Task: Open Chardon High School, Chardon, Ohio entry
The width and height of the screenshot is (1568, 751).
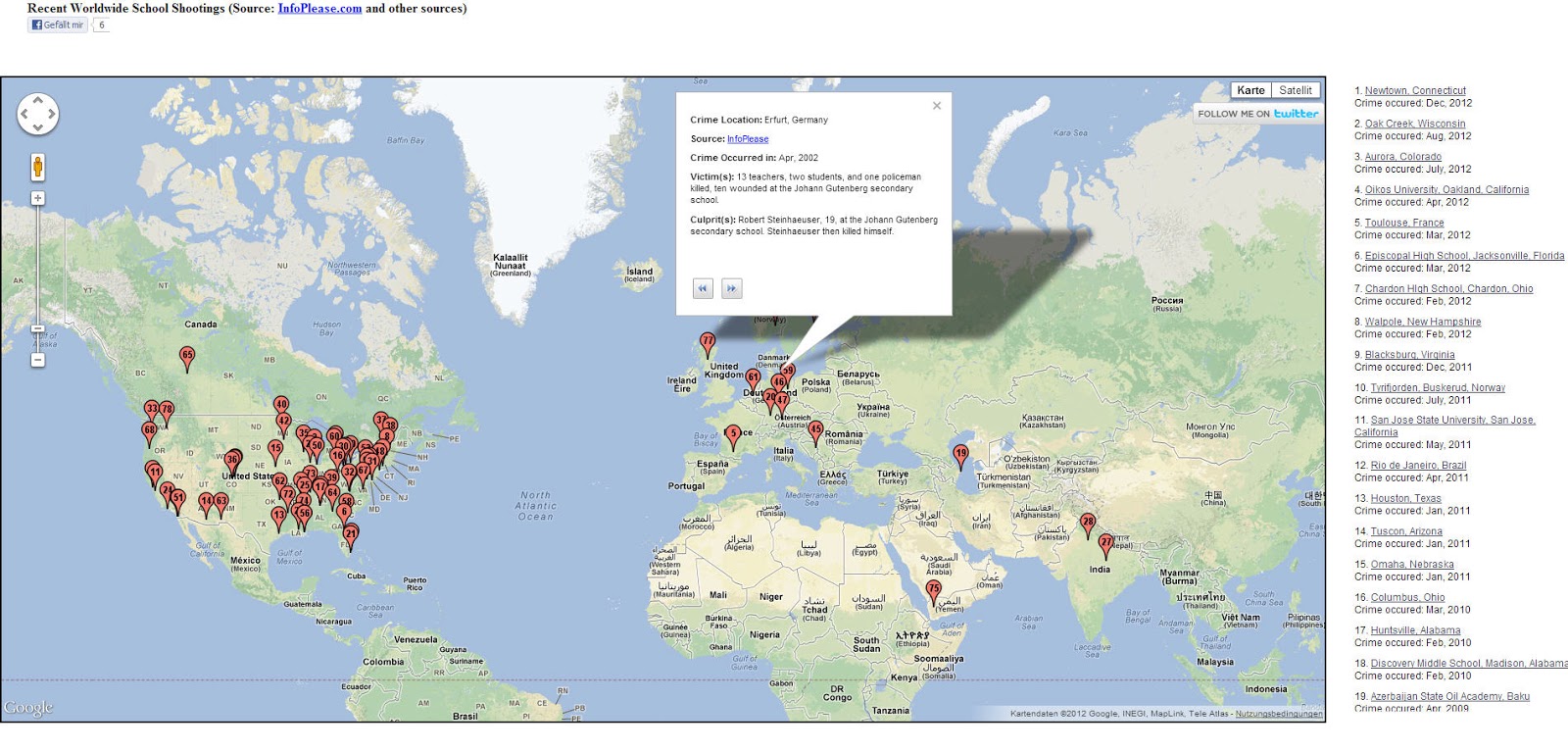Action: (x=1448, y=289)
